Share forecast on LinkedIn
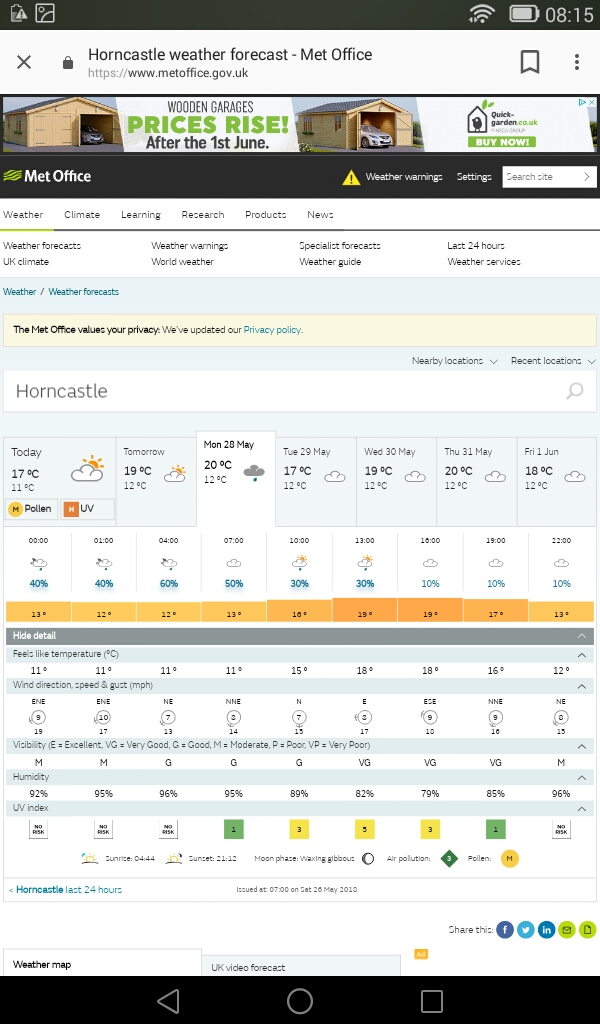Viewport: 600px width, 1024px height. 546,929
